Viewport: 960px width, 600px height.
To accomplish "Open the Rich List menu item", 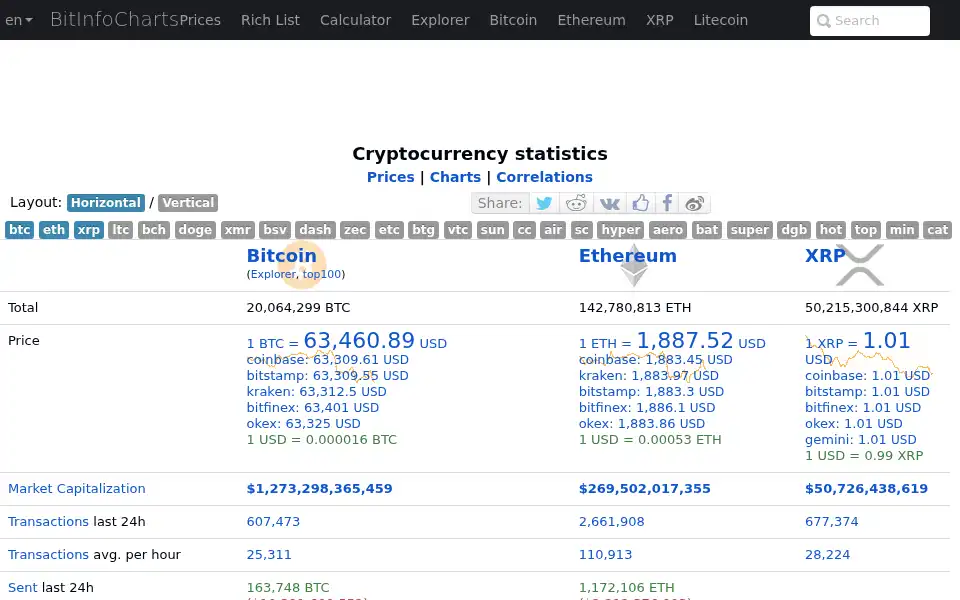I will 271,20.
